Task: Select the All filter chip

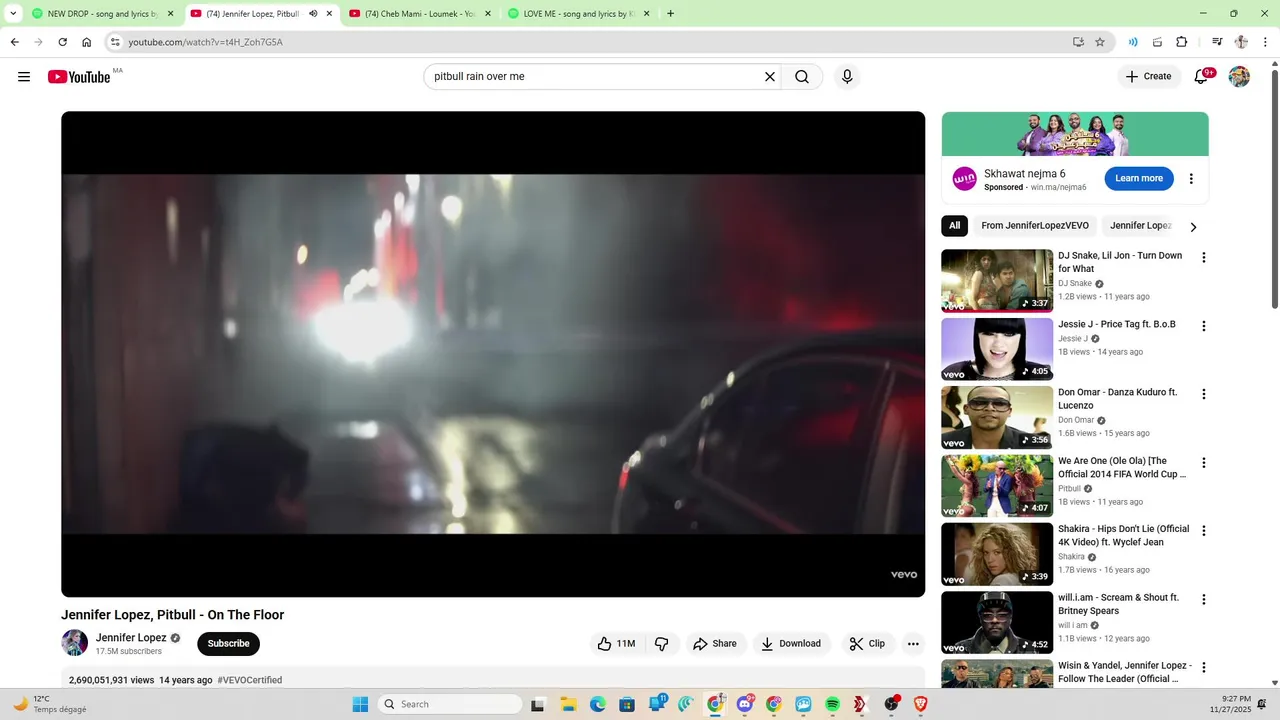Action: 954,226
